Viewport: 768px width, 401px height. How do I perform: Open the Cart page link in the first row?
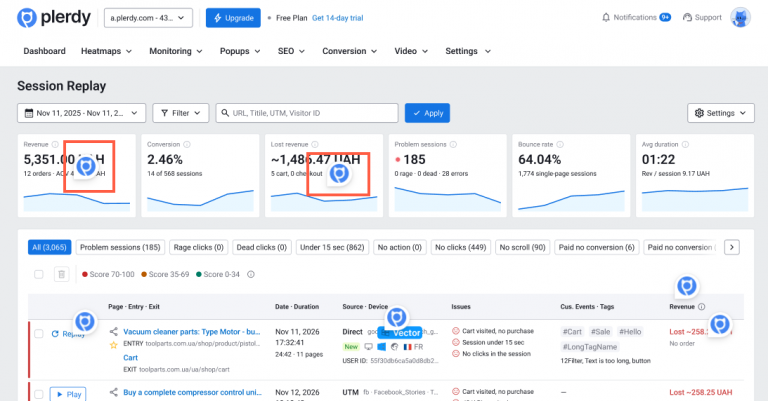(130, 357)
